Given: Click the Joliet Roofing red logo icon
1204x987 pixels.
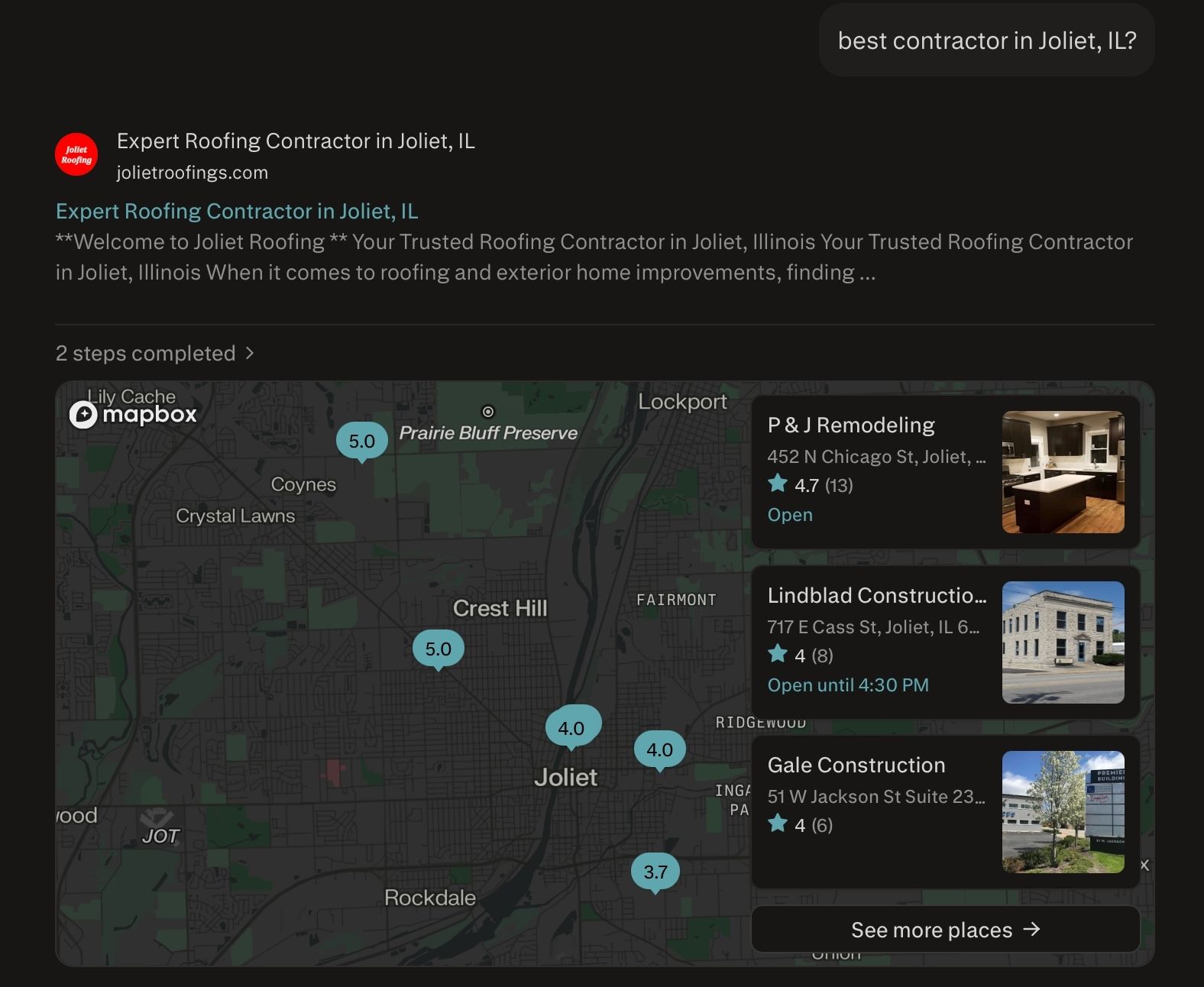Looking at the screenshot, I should pos(76,154).
